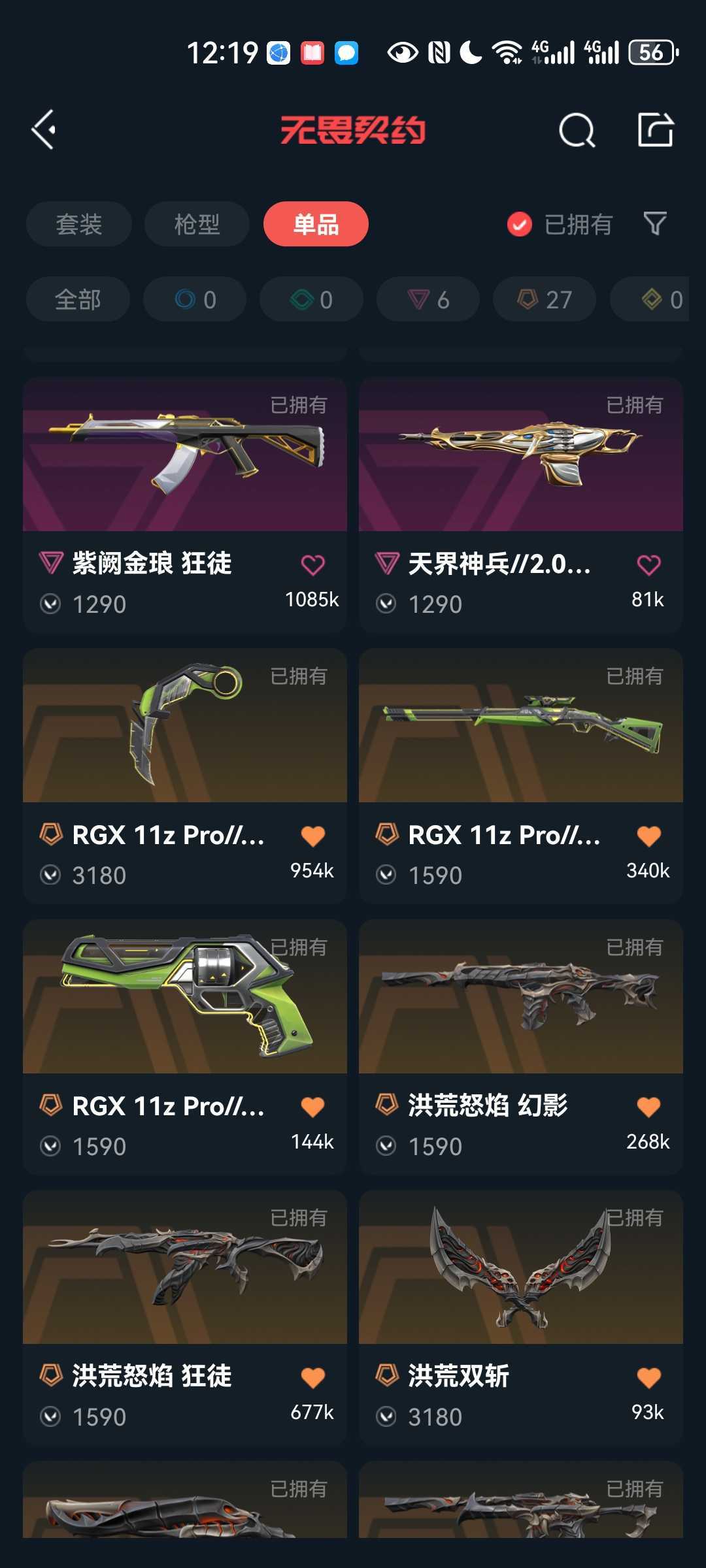Toggle the 已拥有 owned checkbox
The height and width of the screenshot is (1568, 706).
point(520,225)
